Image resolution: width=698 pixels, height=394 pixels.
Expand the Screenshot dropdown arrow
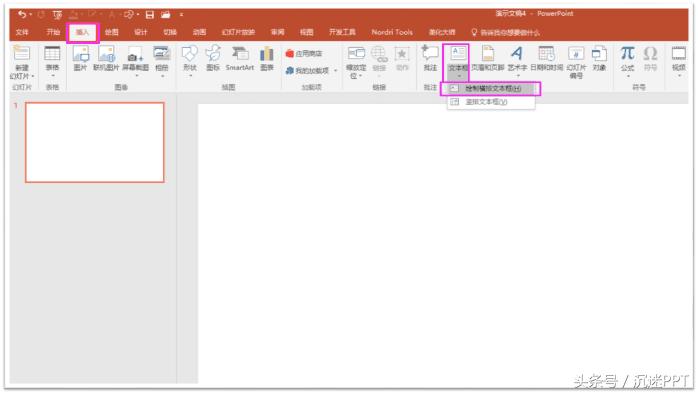[x=136, y=76]
